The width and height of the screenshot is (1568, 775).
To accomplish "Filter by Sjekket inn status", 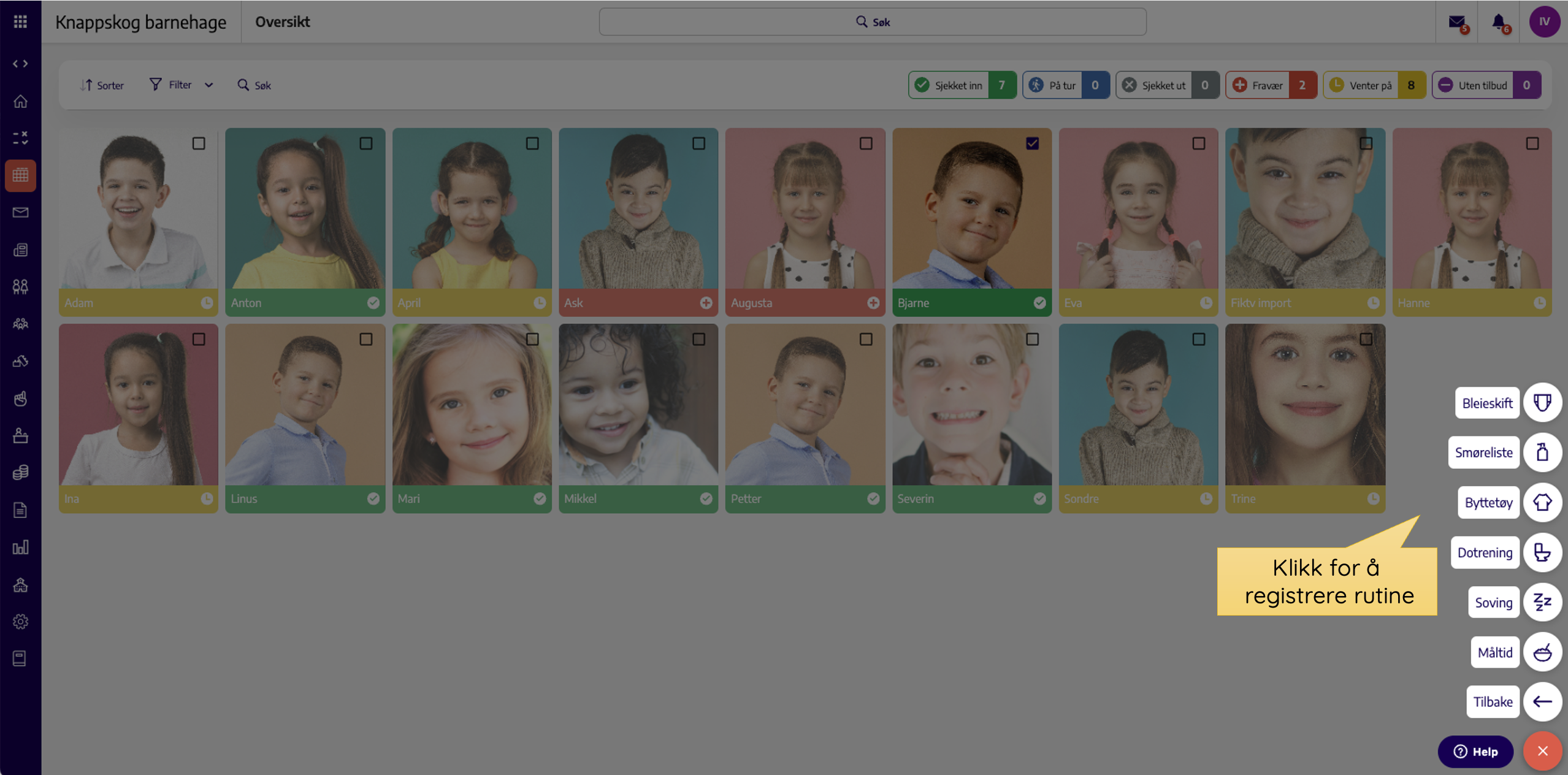I will click(x=962, y=85).
